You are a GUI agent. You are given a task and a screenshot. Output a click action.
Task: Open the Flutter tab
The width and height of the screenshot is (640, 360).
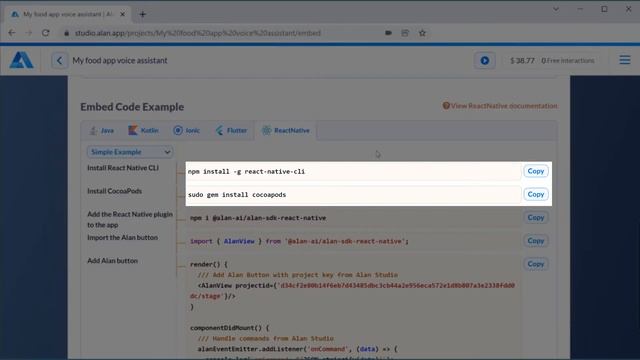coord(231,131)
